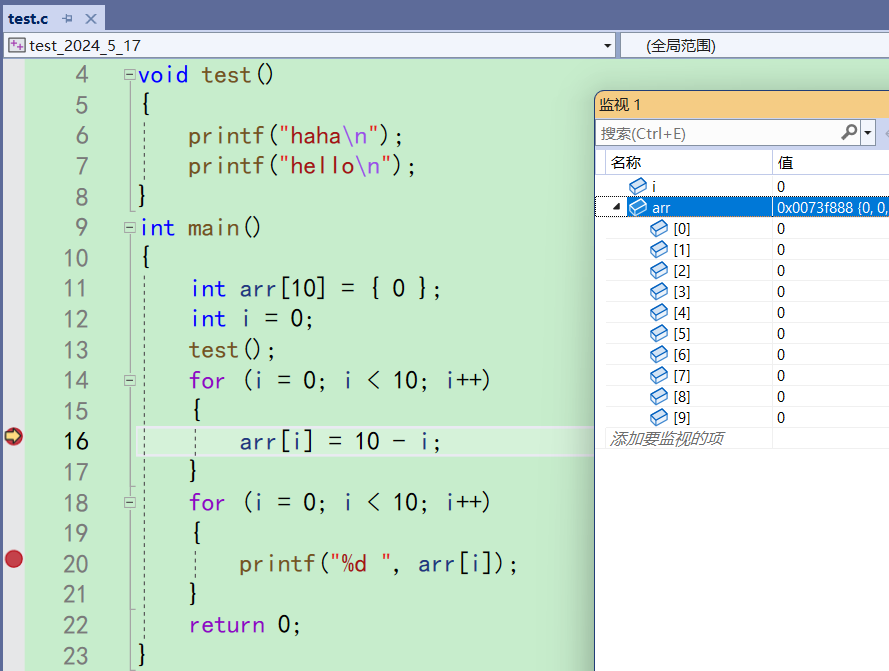Click the cube icon for element [2]

tap(659, 270)
